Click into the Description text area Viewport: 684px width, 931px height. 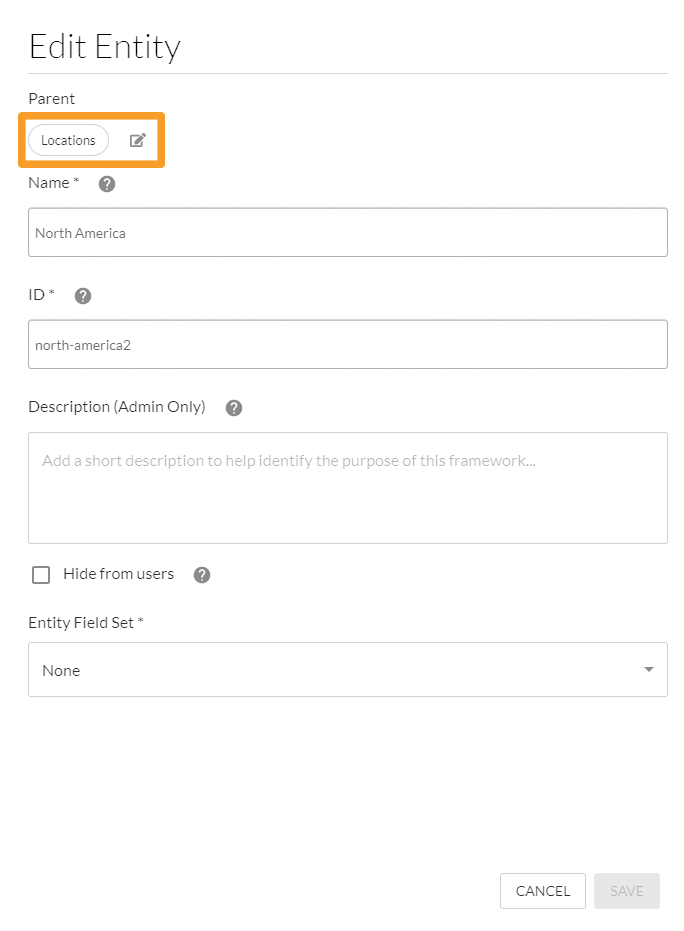(x=347, y=488)
